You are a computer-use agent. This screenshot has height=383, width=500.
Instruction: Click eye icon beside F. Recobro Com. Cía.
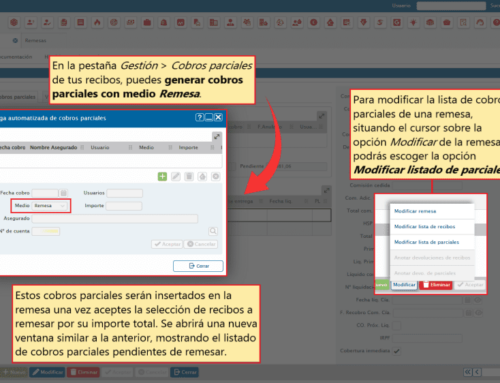pos(478,313)
